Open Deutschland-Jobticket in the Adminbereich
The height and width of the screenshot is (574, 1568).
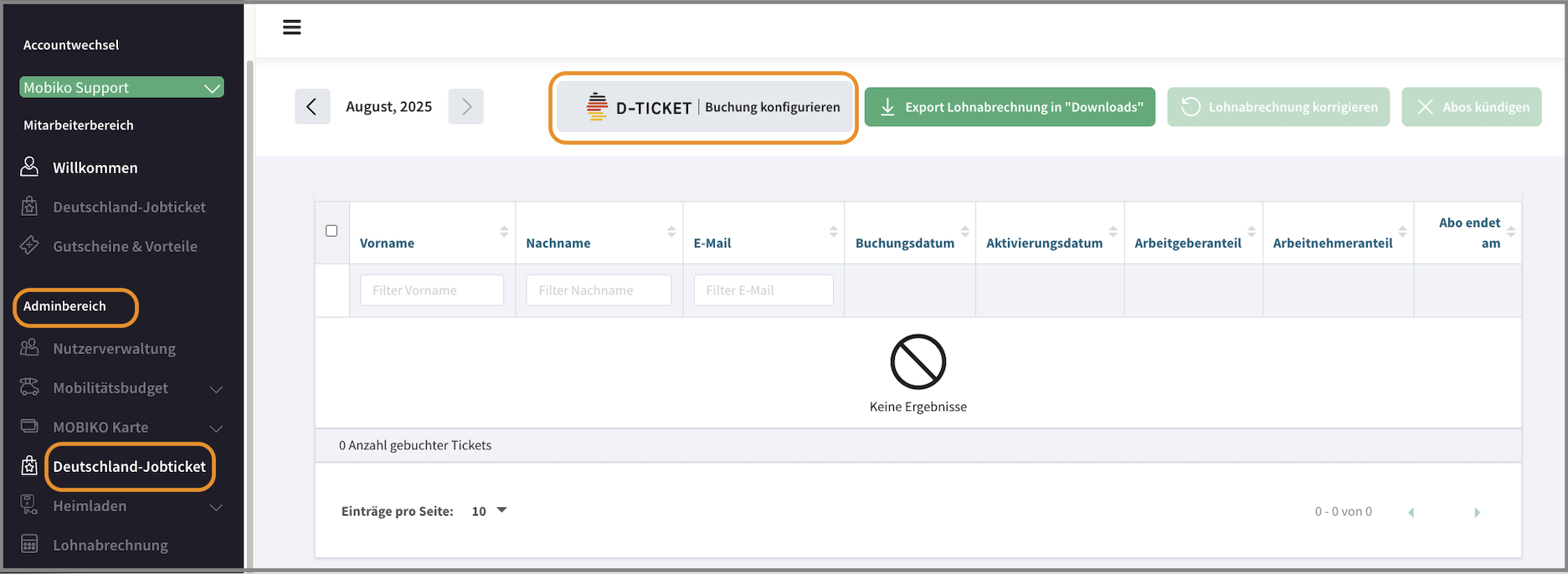coord(129,467)
